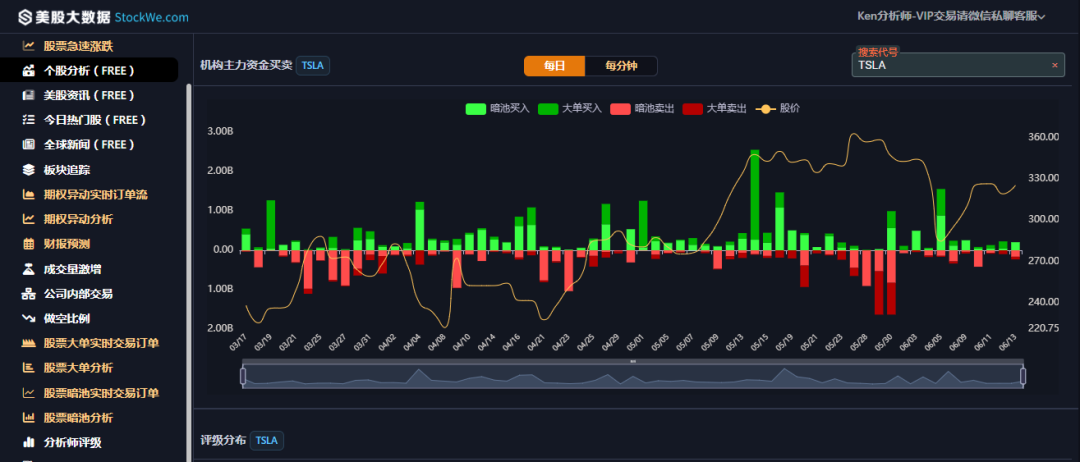Click the 360.00 price axis label

point(1043,136)
